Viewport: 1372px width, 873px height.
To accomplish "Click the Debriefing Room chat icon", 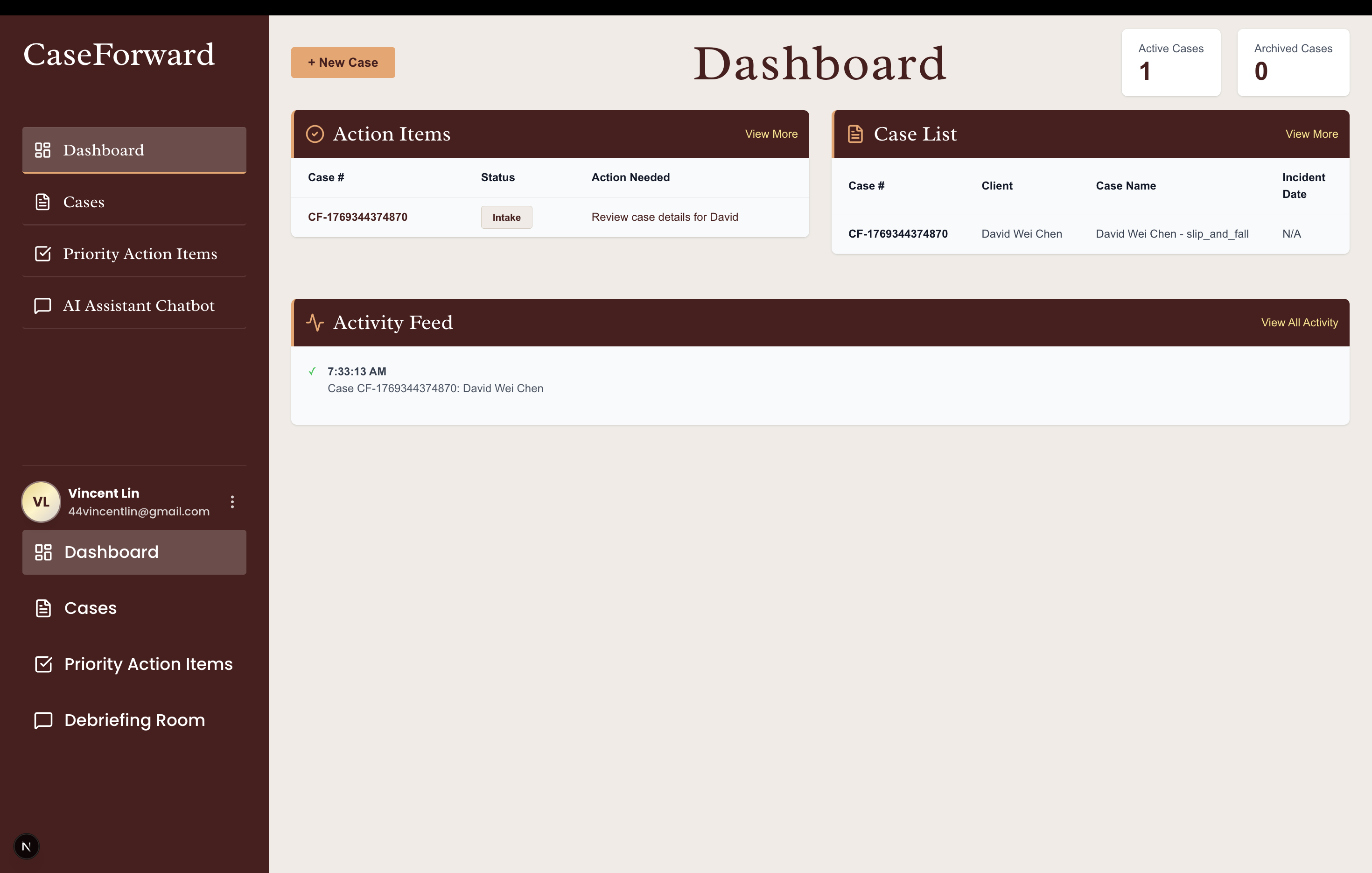I will (x=43, y=720).
